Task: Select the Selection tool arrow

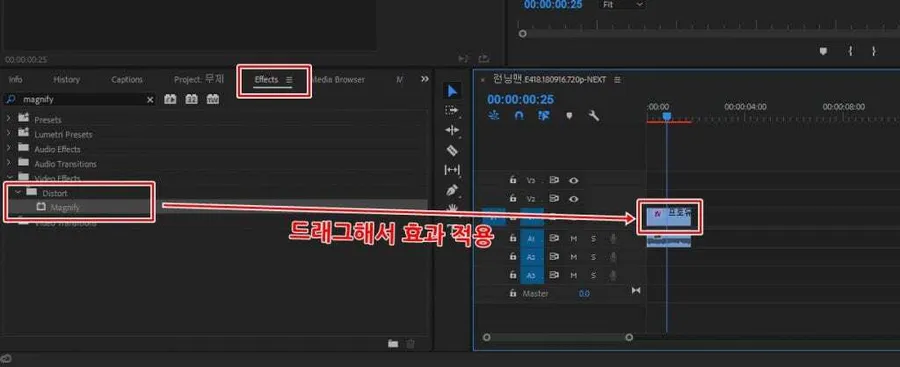Action: [453, 91]
